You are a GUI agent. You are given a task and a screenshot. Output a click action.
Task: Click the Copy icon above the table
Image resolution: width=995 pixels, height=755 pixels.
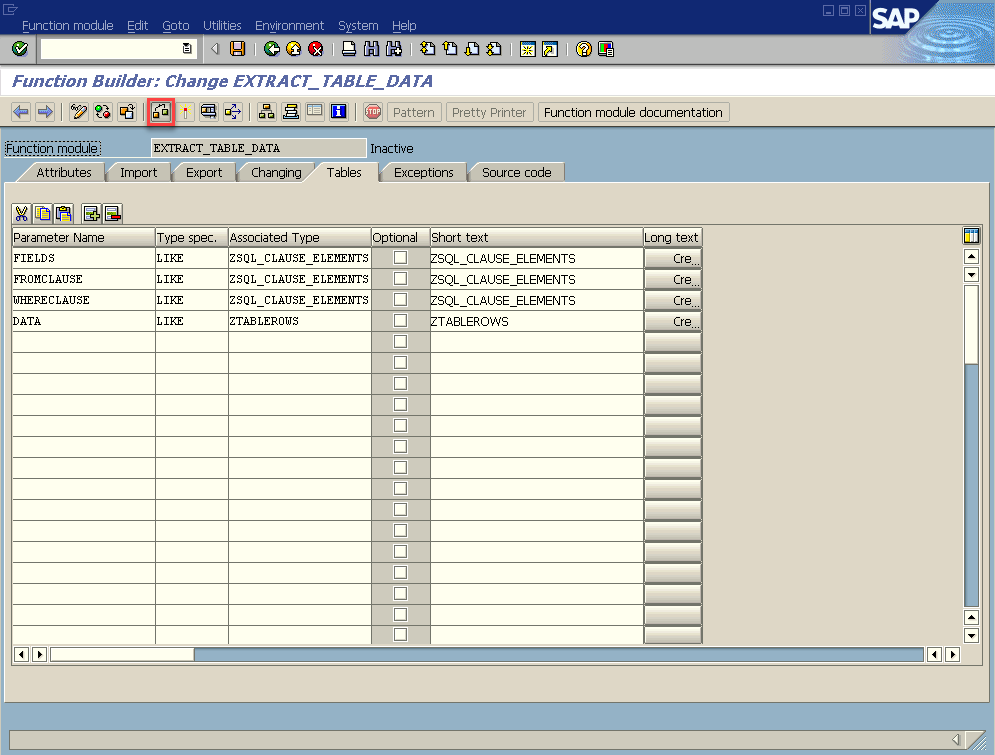(x=43, y=214)
